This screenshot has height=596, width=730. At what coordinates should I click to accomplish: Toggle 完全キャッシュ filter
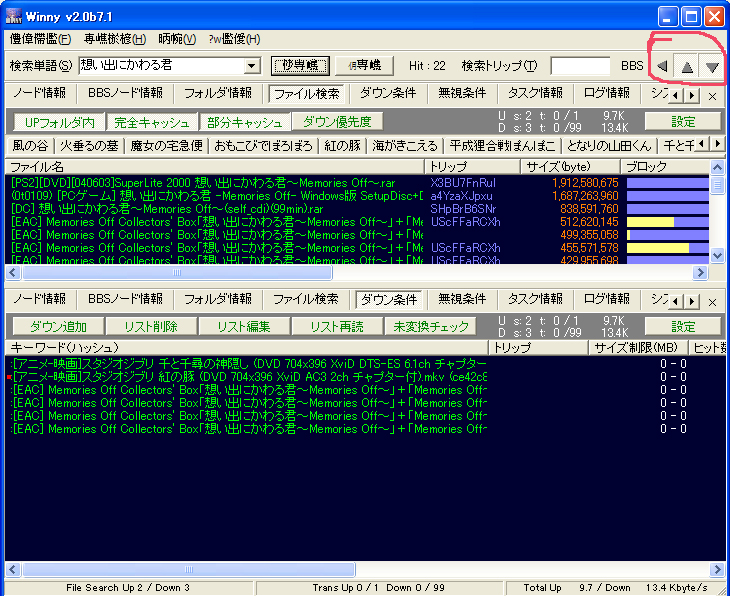tap(152, 122)
